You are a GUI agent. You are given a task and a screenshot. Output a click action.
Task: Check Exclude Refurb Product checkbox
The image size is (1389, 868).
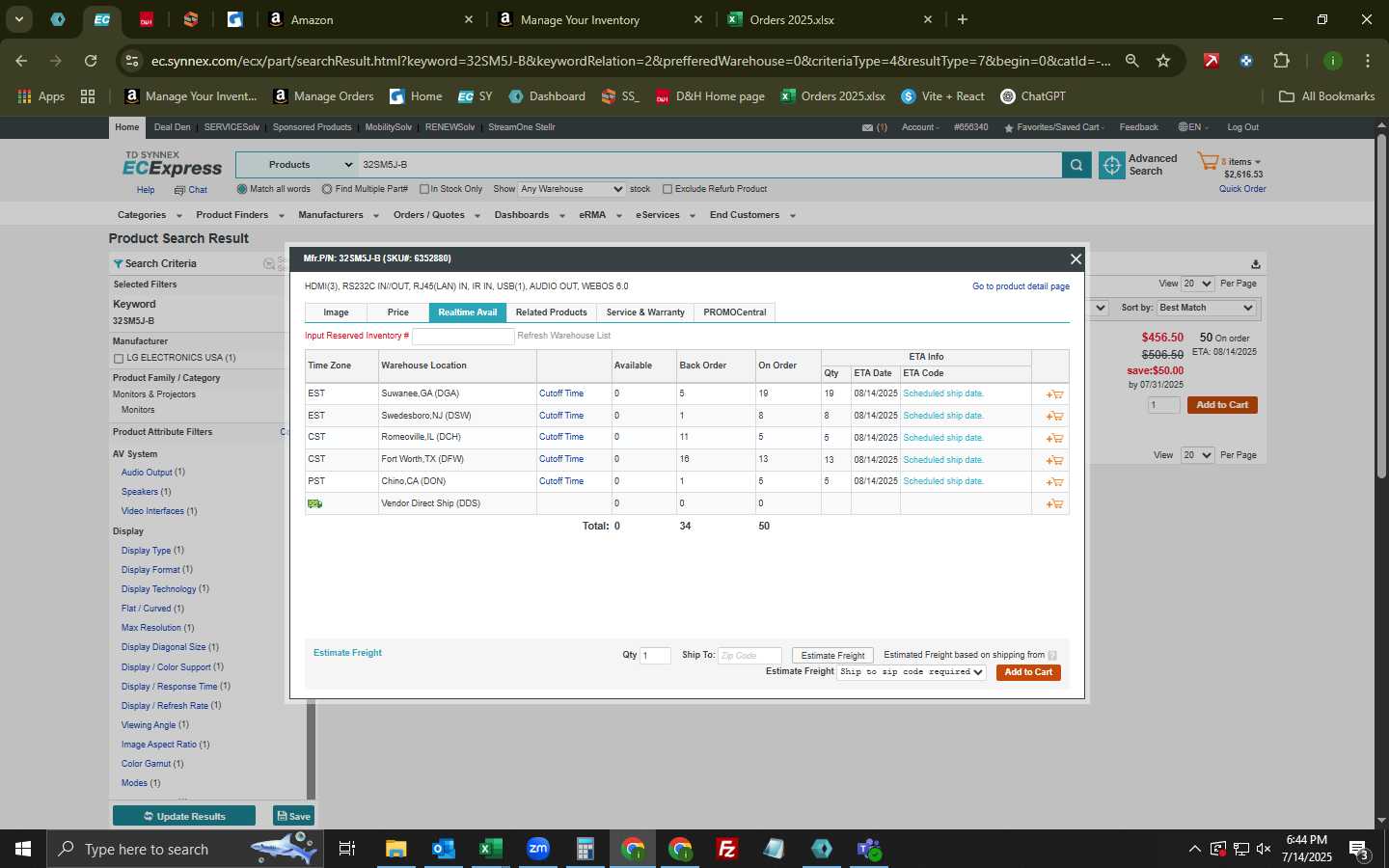click(667, 189)
